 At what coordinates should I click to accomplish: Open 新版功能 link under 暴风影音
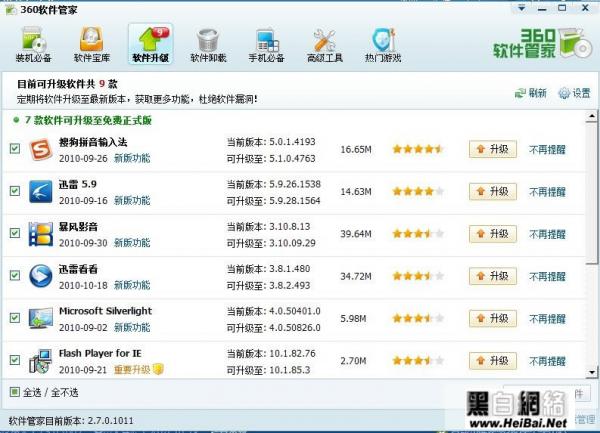pos(131,242)
